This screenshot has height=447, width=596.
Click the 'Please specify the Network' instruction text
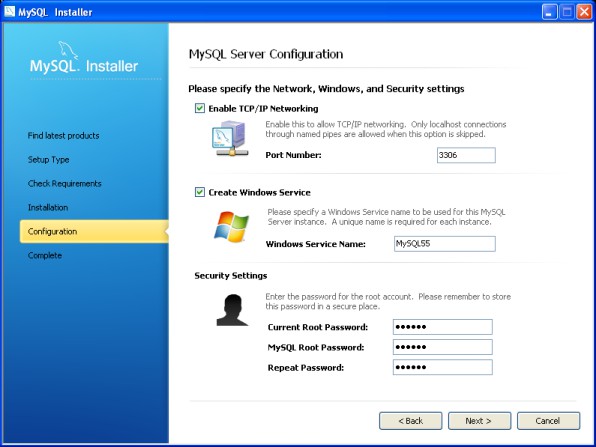click(x=326, y=89)
